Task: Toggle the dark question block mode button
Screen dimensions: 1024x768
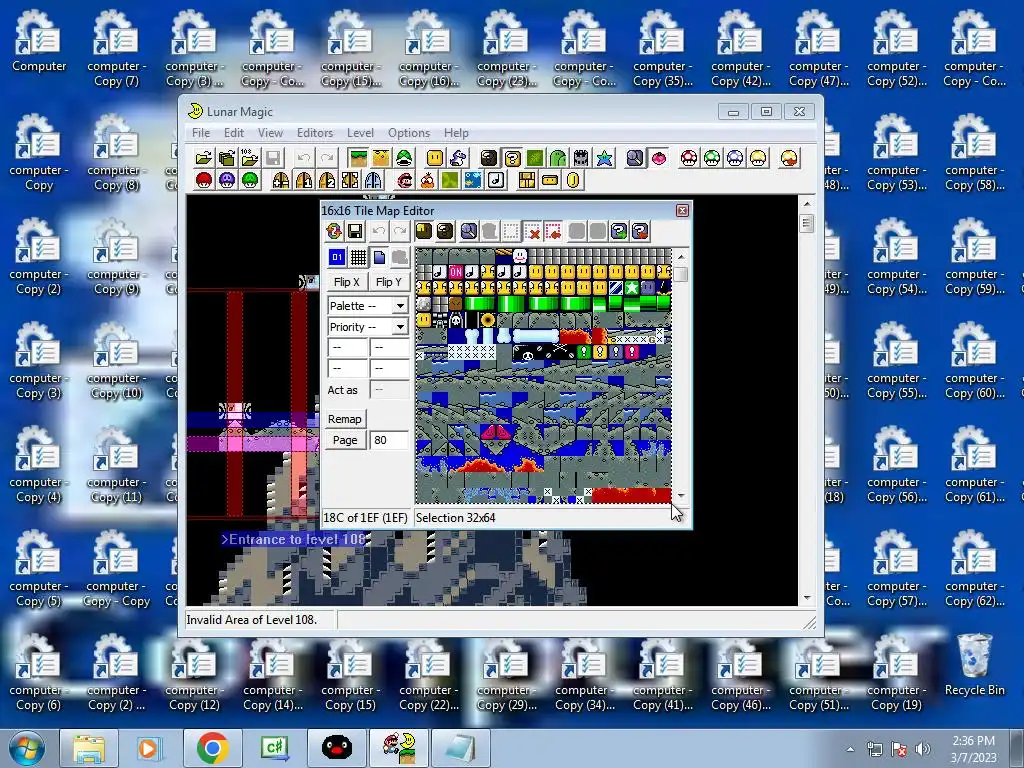Action: [445, 231]
